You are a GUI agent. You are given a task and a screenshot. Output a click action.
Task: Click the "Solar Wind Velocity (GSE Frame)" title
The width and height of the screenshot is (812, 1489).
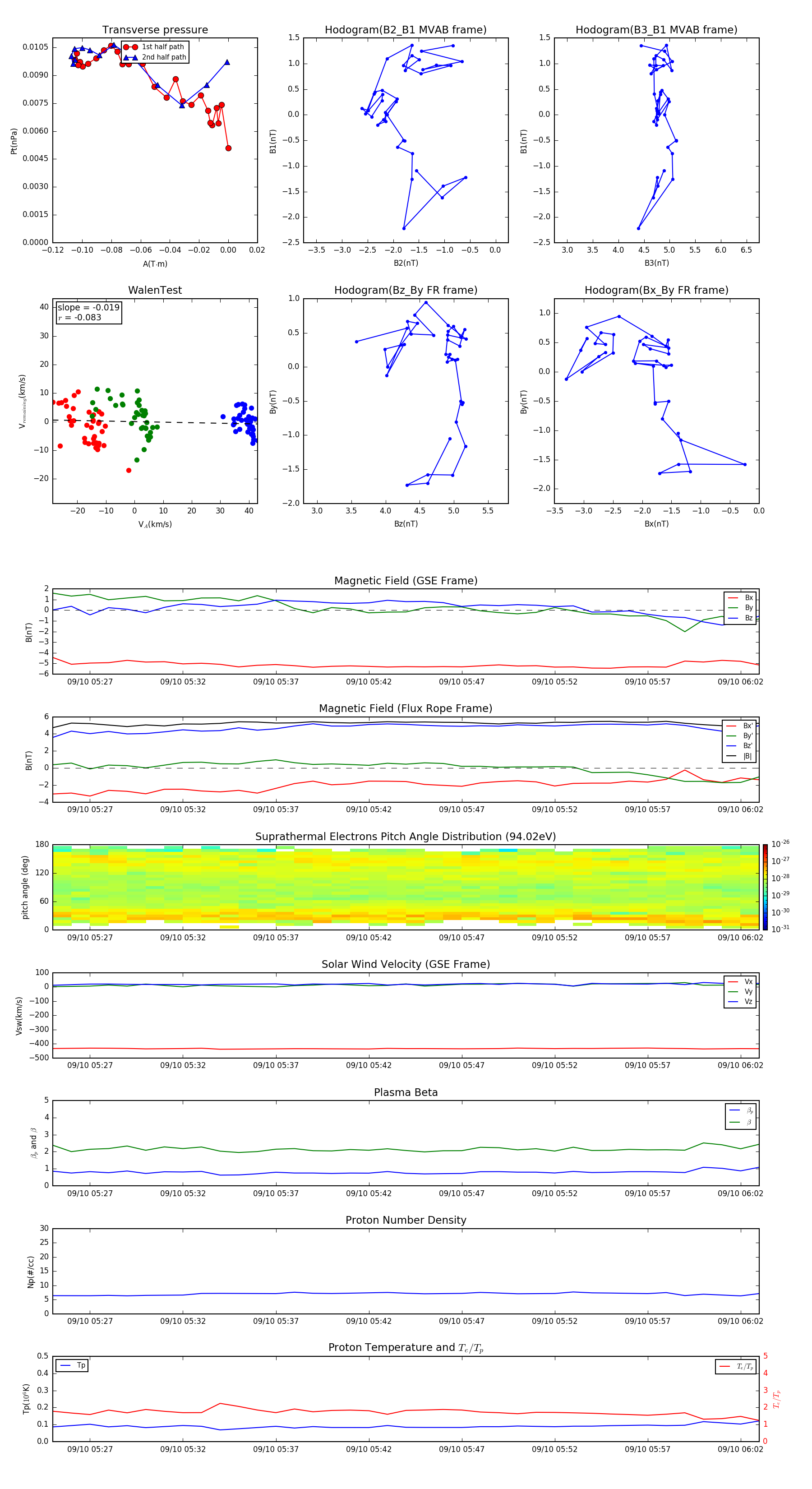(x=406, y=964)
